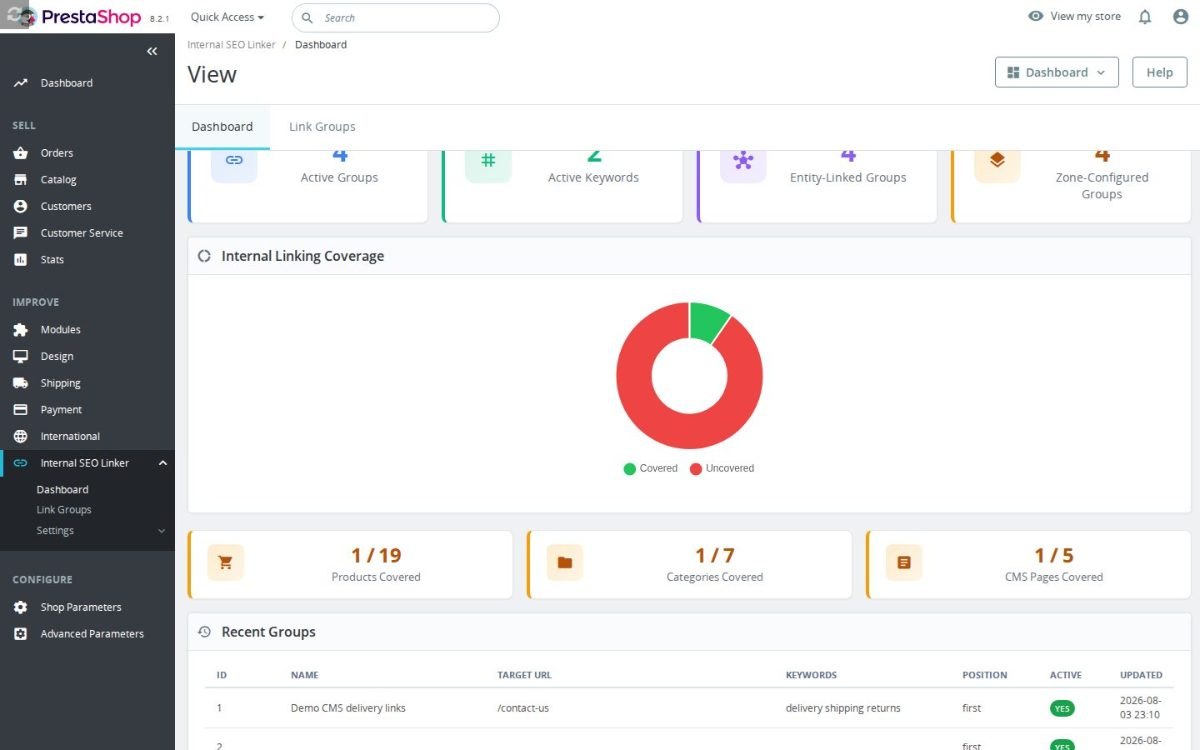Collapse the sidebar with double-chevron icon
Viewport: 1200px width, 750px height.
152,51
